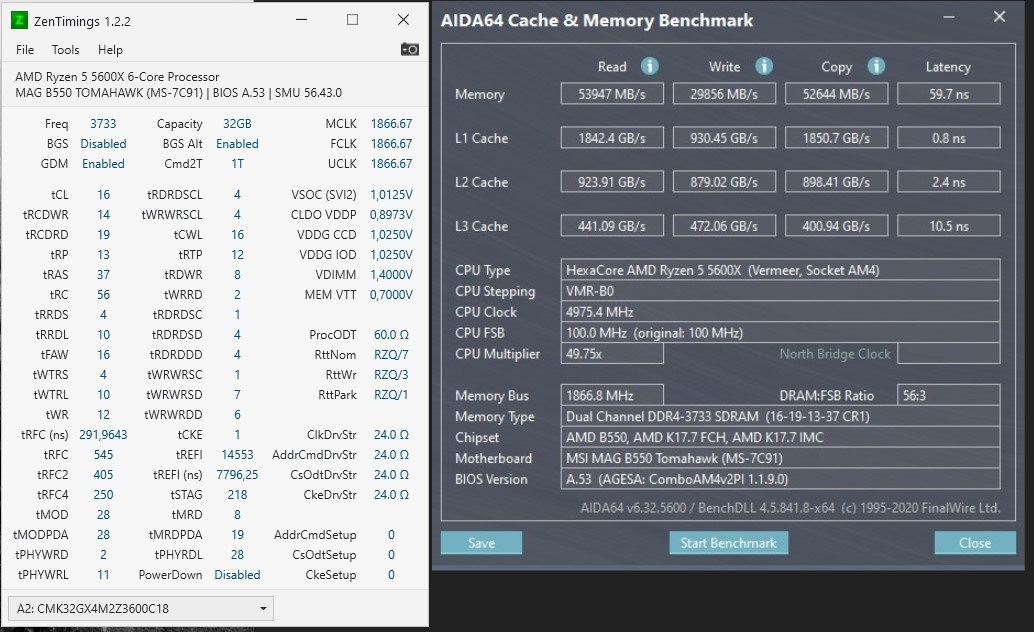Click the ZenTimings camera screenshot icon

[410, 49]
